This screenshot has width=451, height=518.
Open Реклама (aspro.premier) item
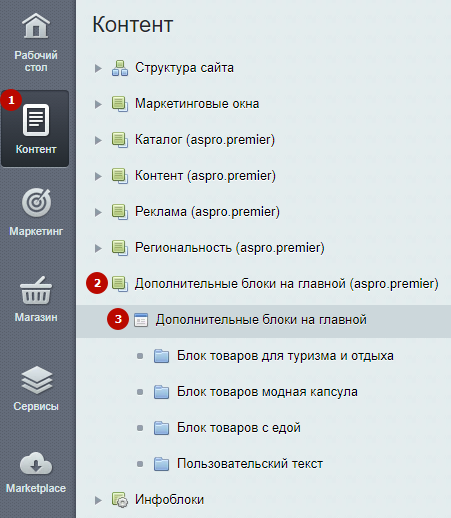[x=207, y=212]
